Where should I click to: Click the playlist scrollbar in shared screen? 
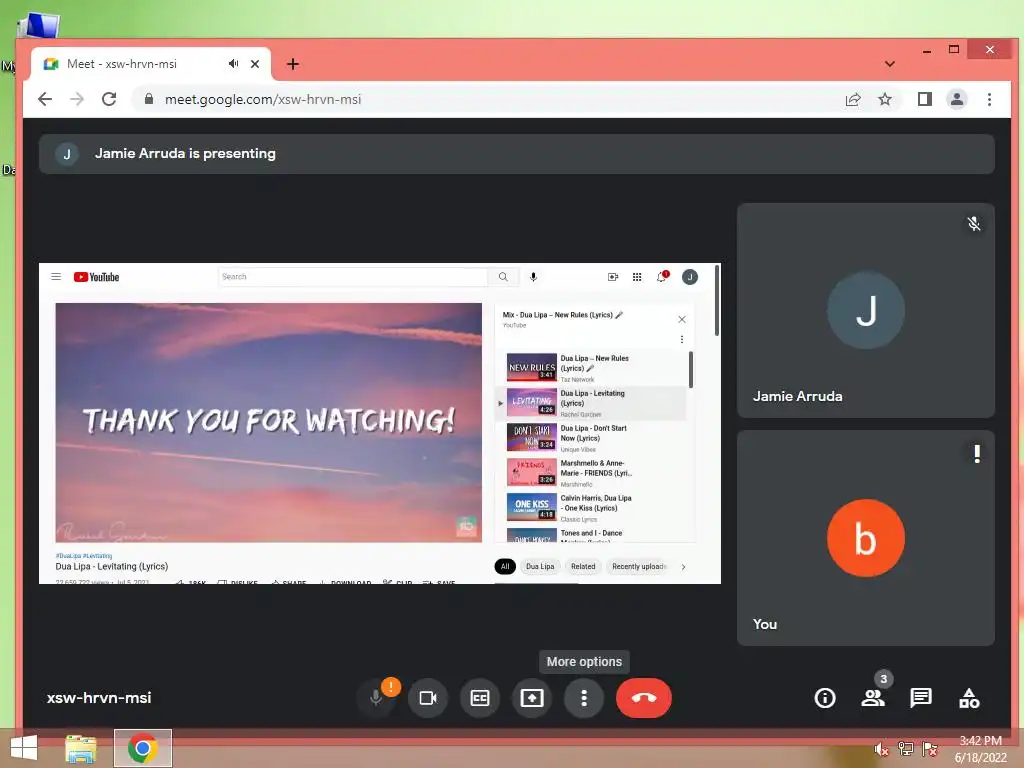point(691,370)
